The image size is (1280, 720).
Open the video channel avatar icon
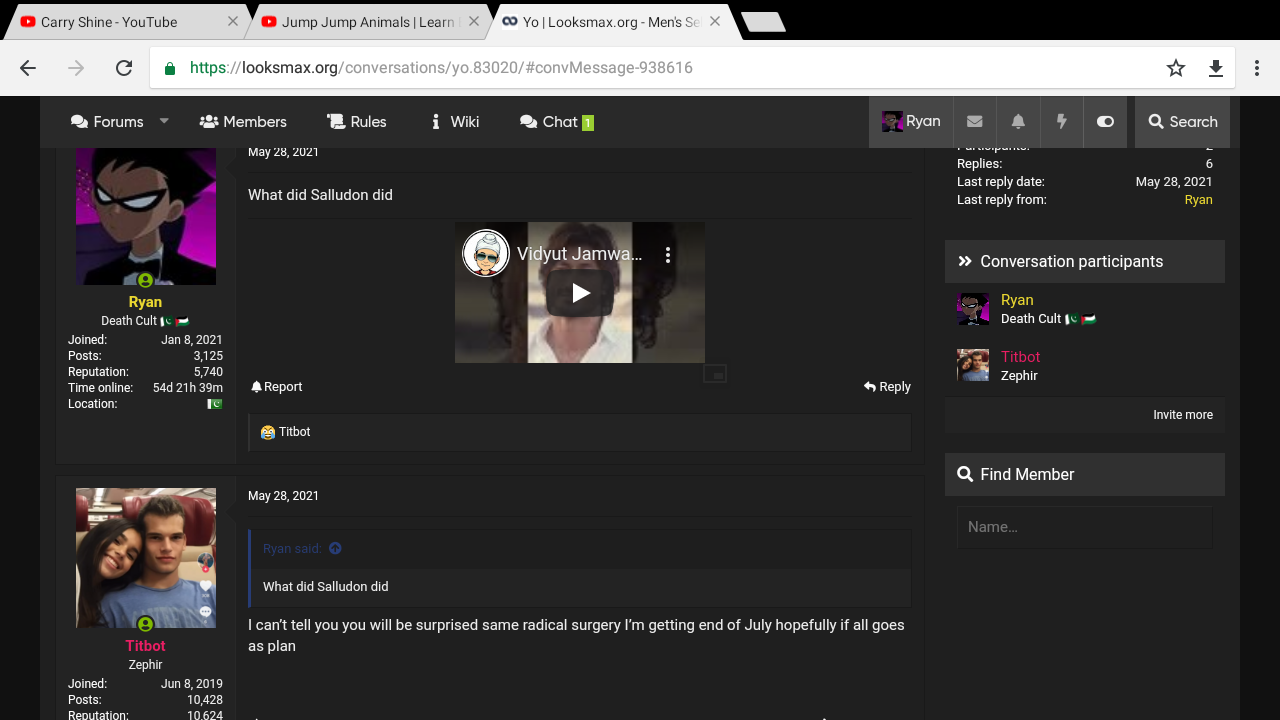pyautogui.click(x=486, y=254)
